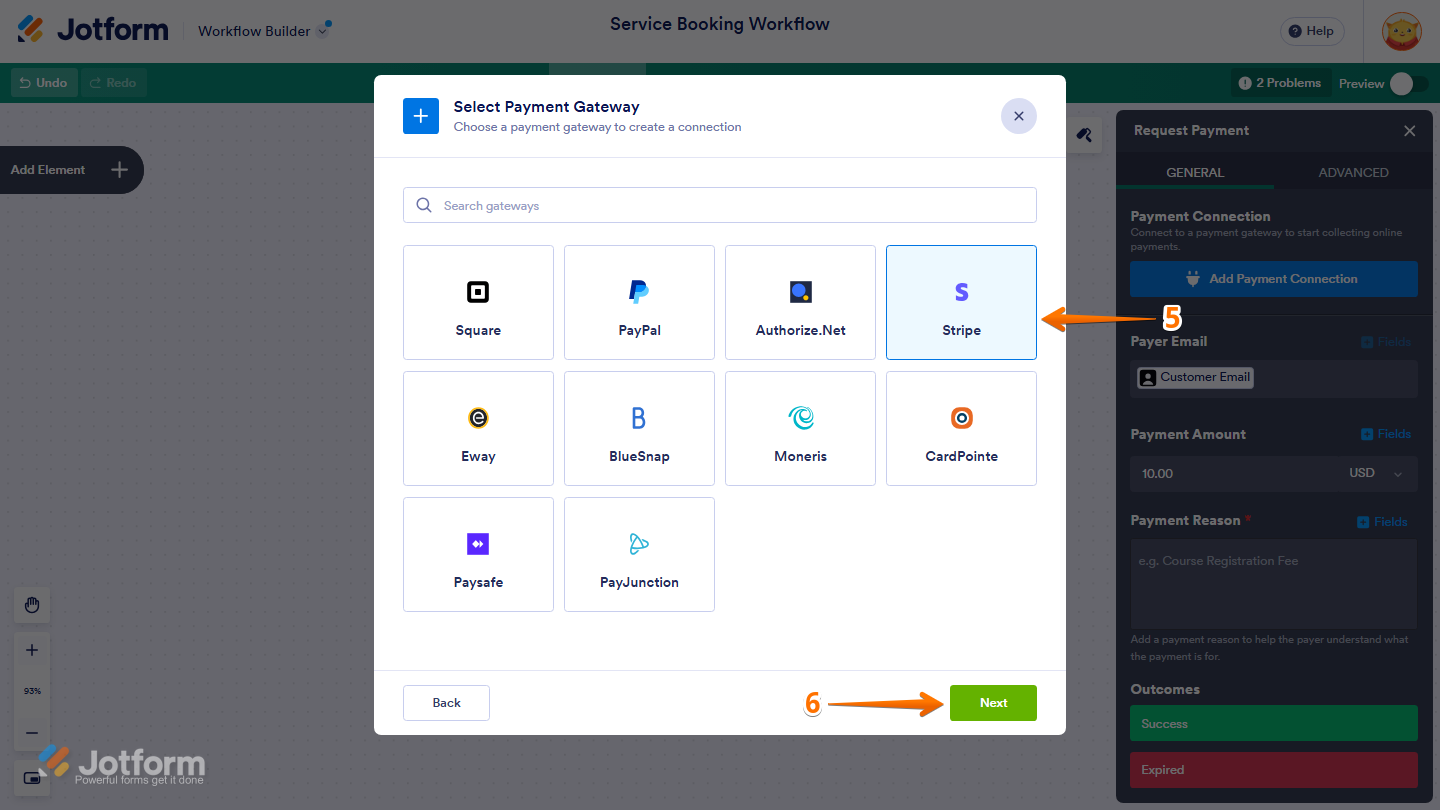Open the 2 Problems indicator
The image size is (1440, 810).
pos(1279,83)
